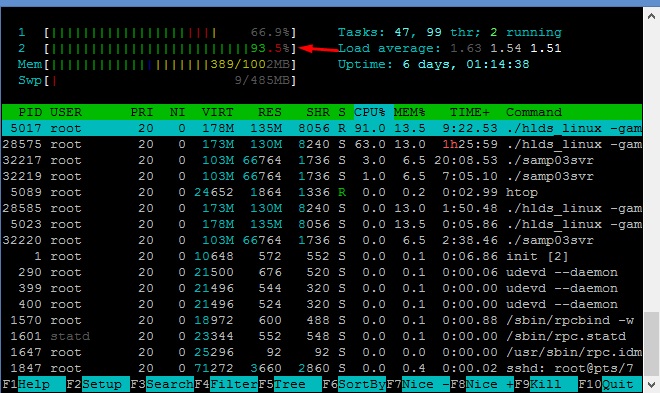
Task: Sort by the MEM% column header
Action: (410, 112)
